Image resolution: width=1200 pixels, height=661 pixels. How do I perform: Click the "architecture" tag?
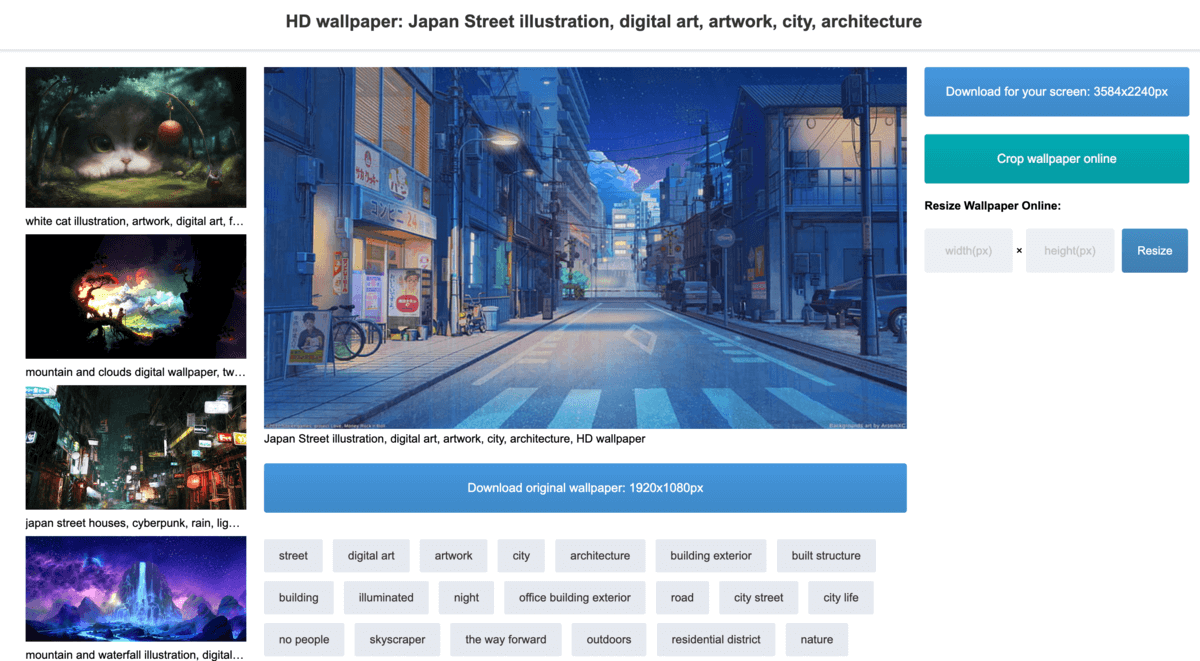600,556
